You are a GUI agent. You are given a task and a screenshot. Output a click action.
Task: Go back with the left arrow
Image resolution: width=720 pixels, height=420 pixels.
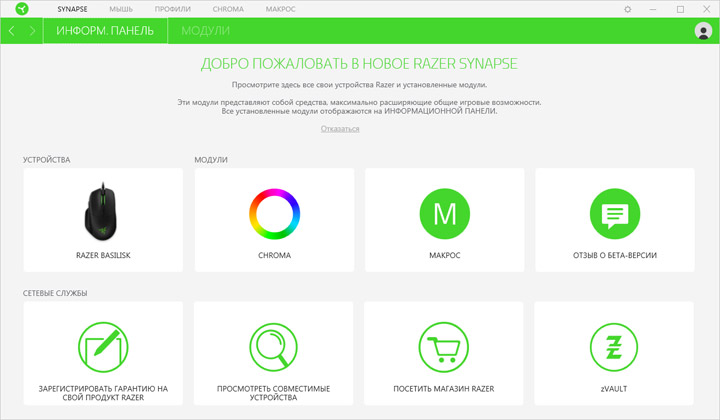[x=12, y=31]
